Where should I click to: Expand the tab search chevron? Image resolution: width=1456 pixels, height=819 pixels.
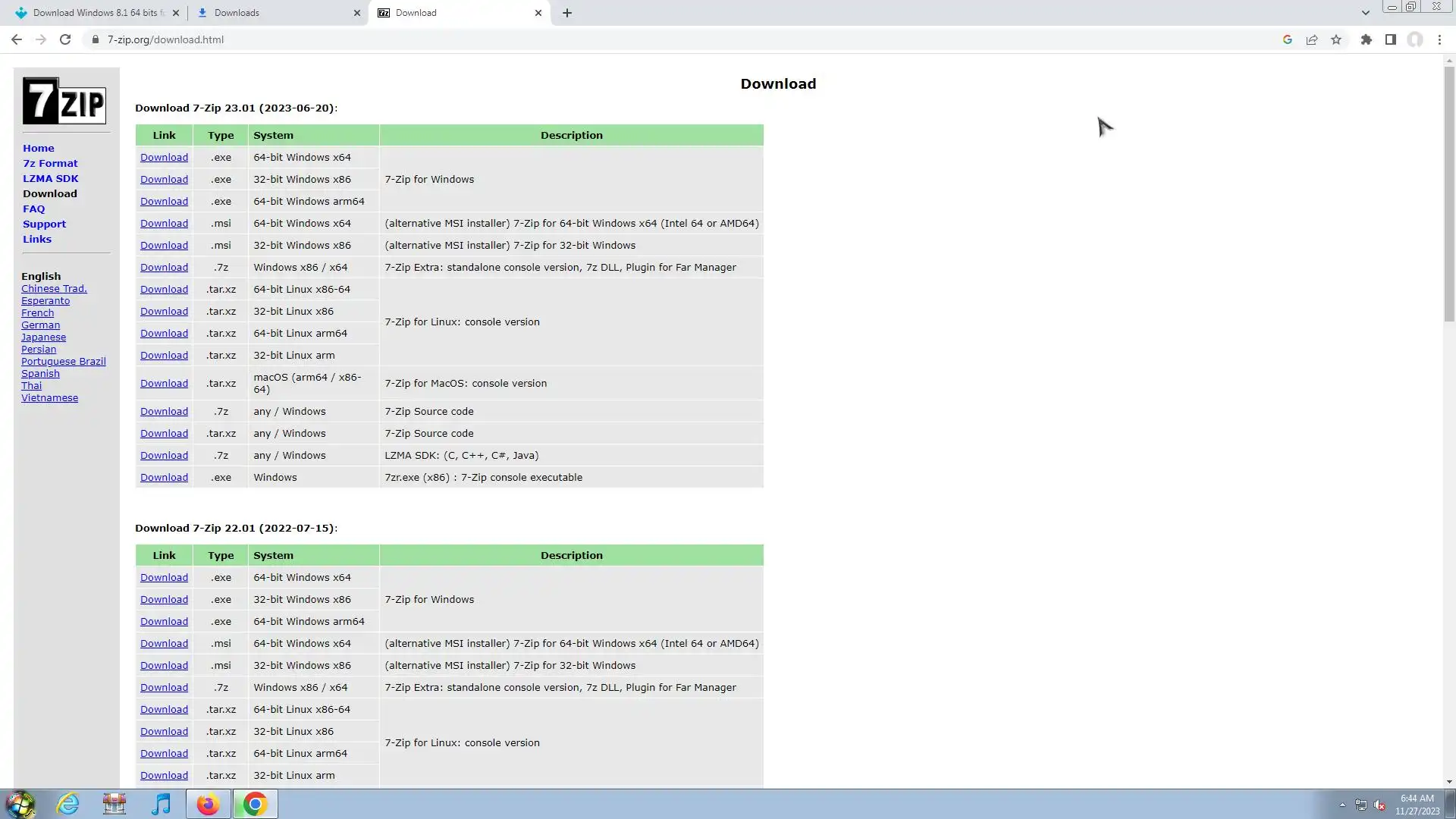coord(1365,13)
